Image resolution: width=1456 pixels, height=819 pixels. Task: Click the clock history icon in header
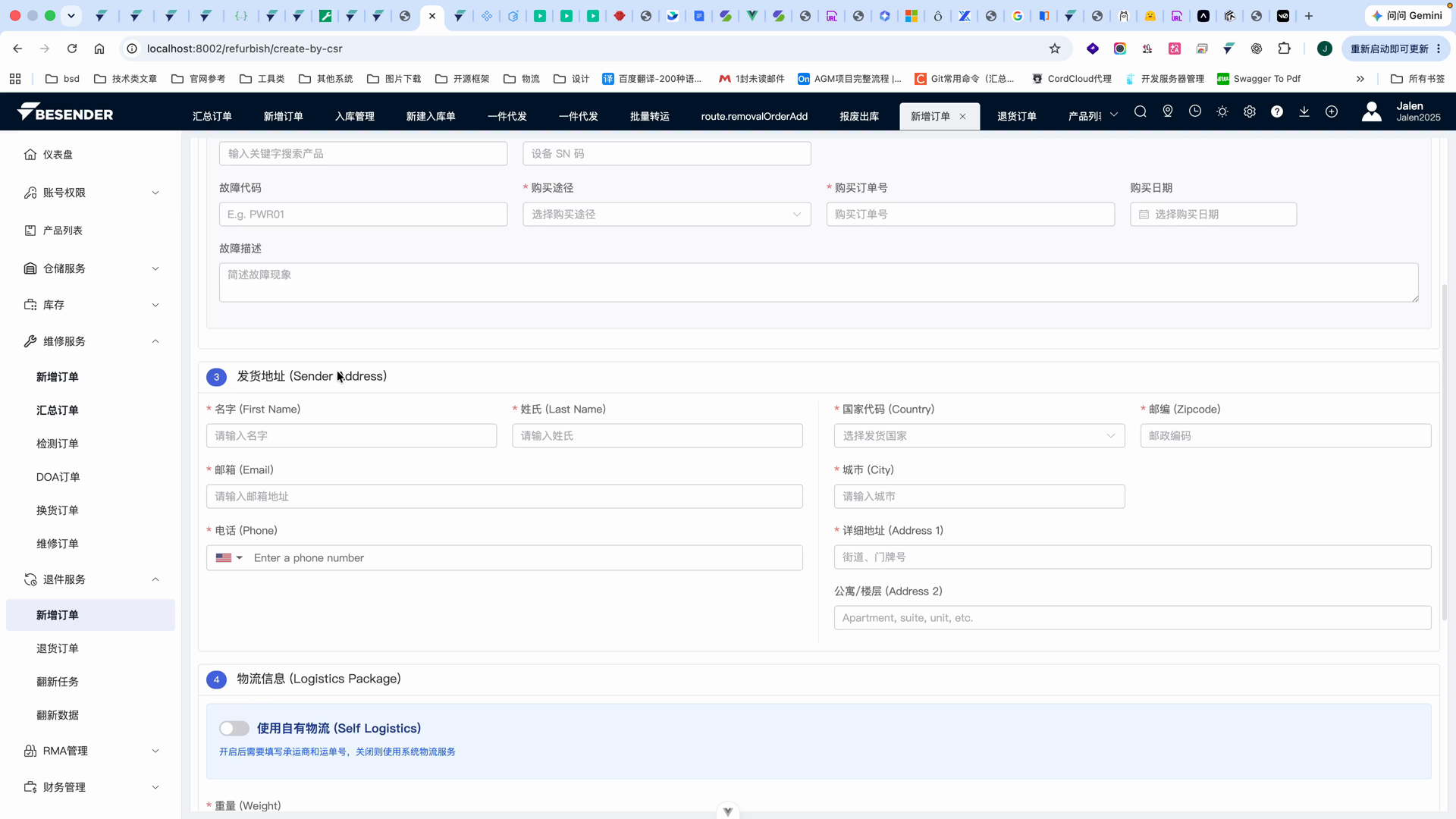tap(1195, 112)
